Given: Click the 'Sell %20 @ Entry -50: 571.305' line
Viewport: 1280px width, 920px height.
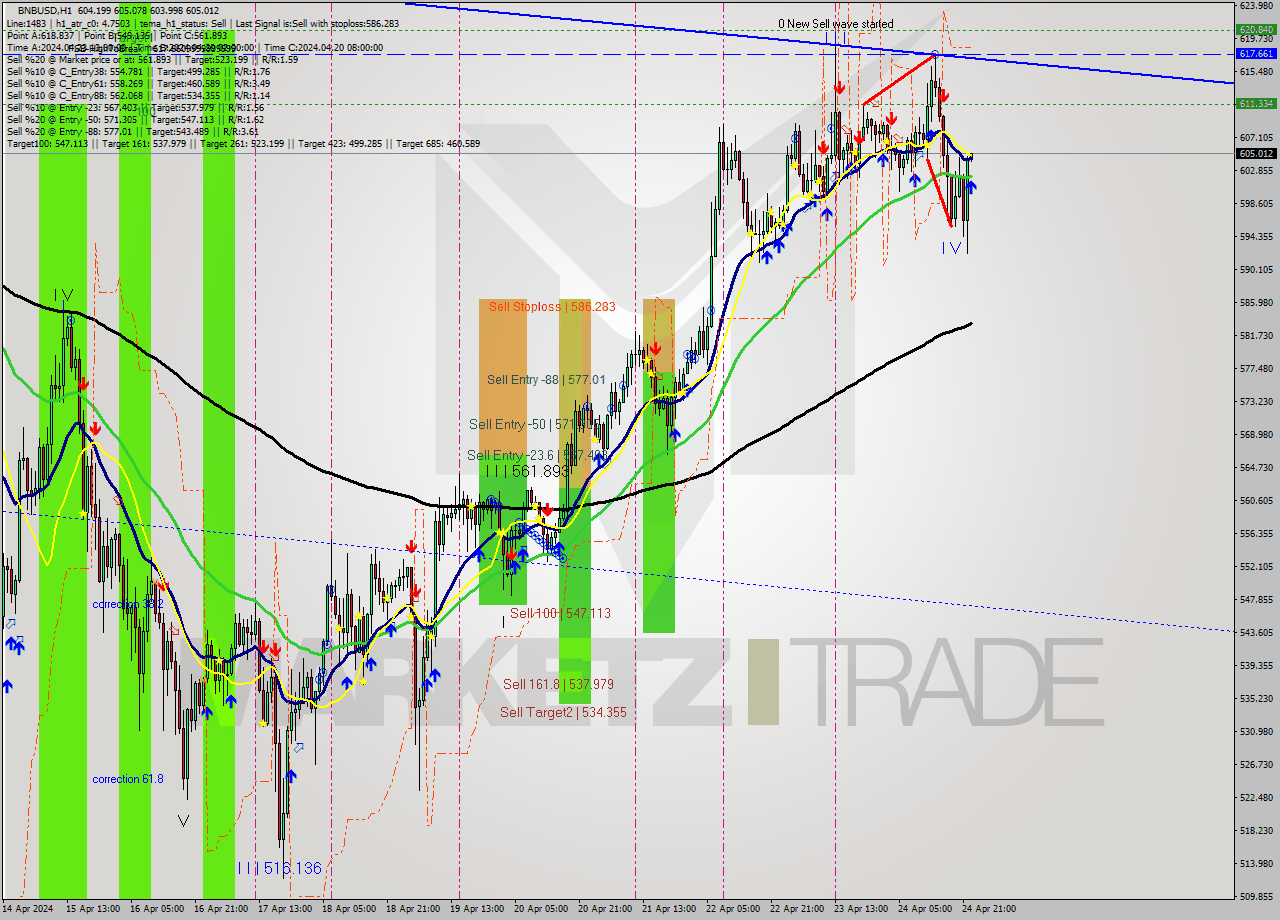Looking at the screenshot, I should (x=135, y=119).
